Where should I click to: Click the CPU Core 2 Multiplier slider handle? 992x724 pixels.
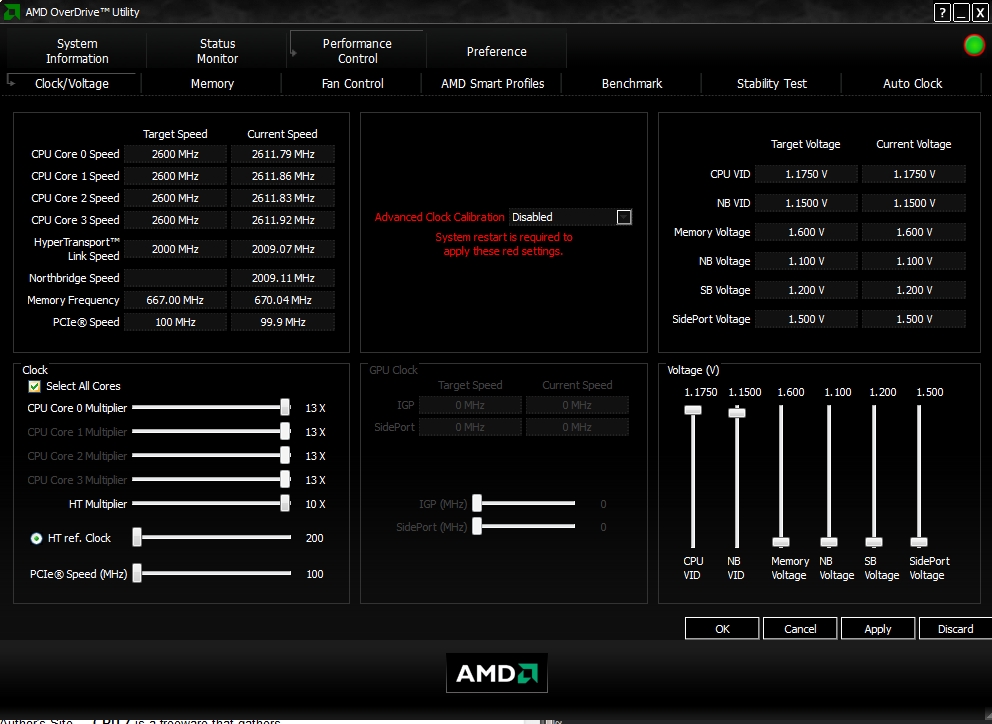(x=285, y=455)
